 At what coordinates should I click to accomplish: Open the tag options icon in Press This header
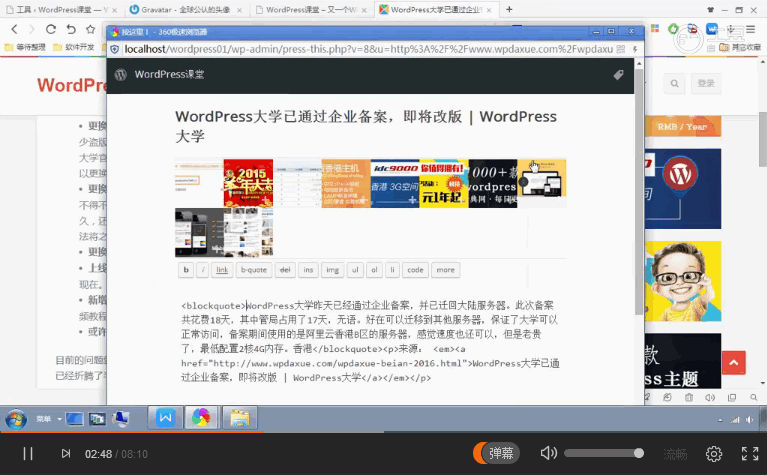click(618, 75)
